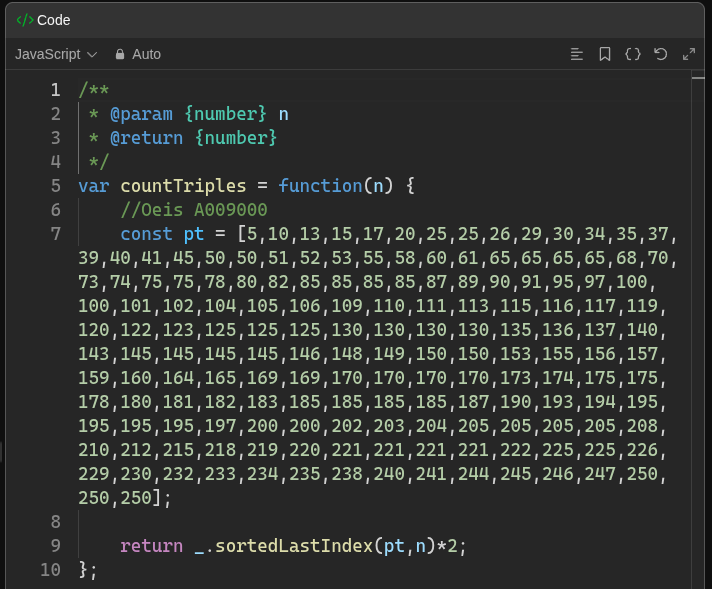
Task: Click the lock icon beside Auto
Action: point(120,54)
